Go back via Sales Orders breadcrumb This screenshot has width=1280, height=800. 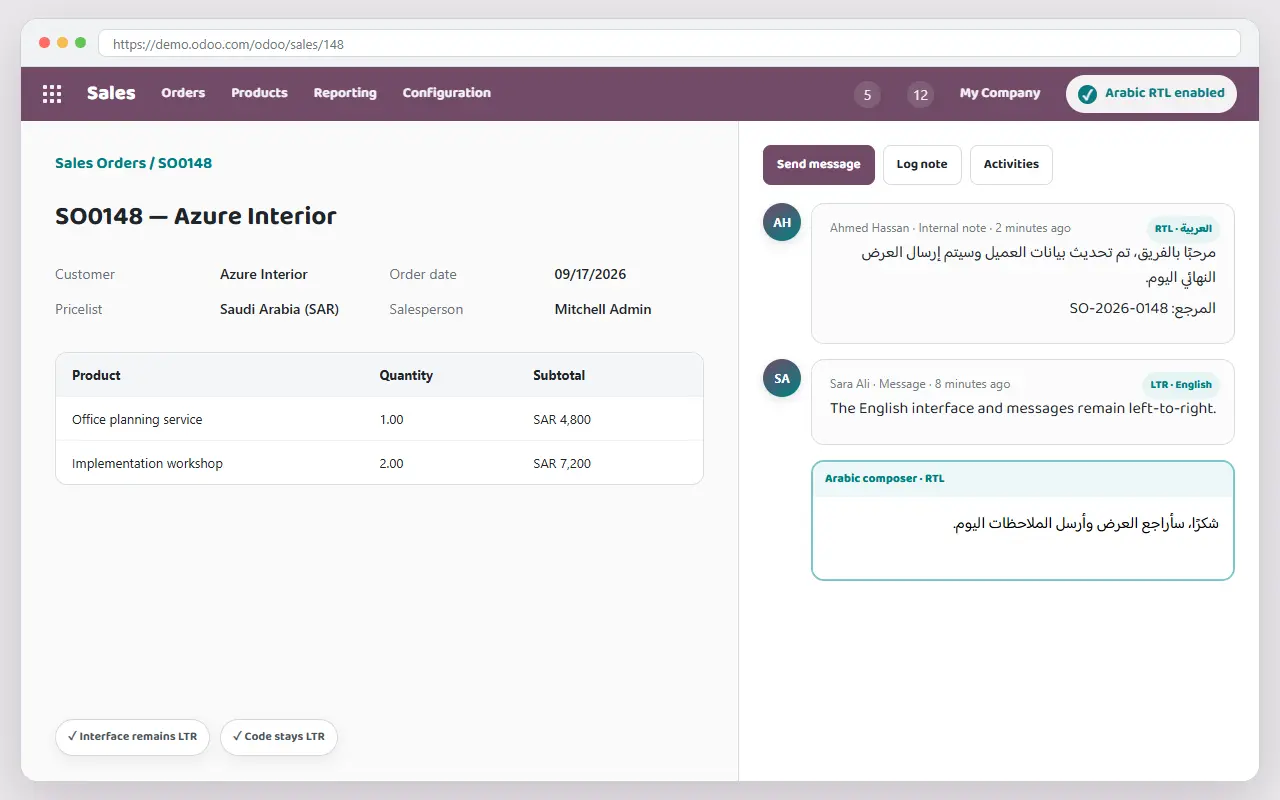pyautogui.click(x=100, y=163)
